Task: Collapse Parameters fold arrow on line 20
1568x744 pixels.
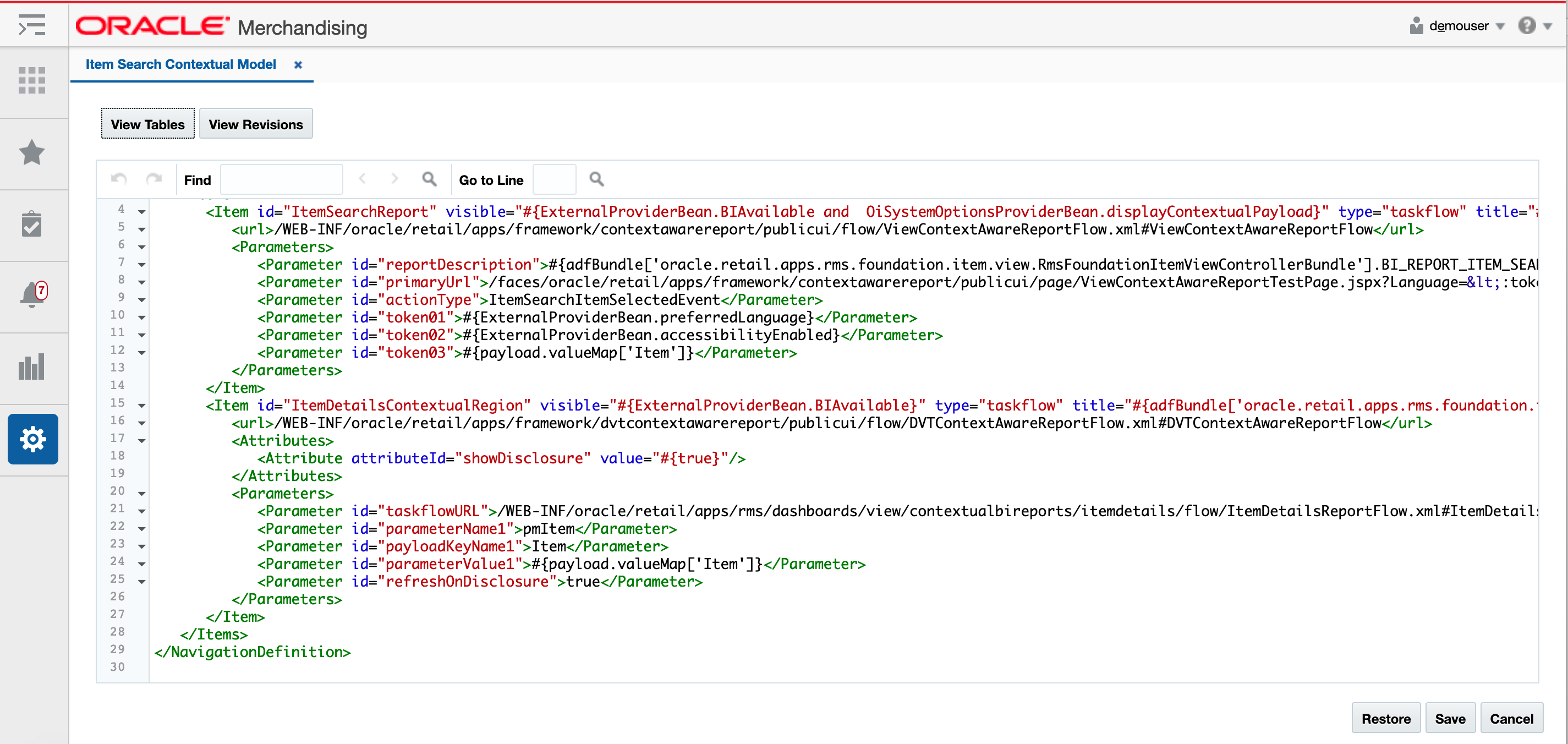Action: [x=141, y=494]
